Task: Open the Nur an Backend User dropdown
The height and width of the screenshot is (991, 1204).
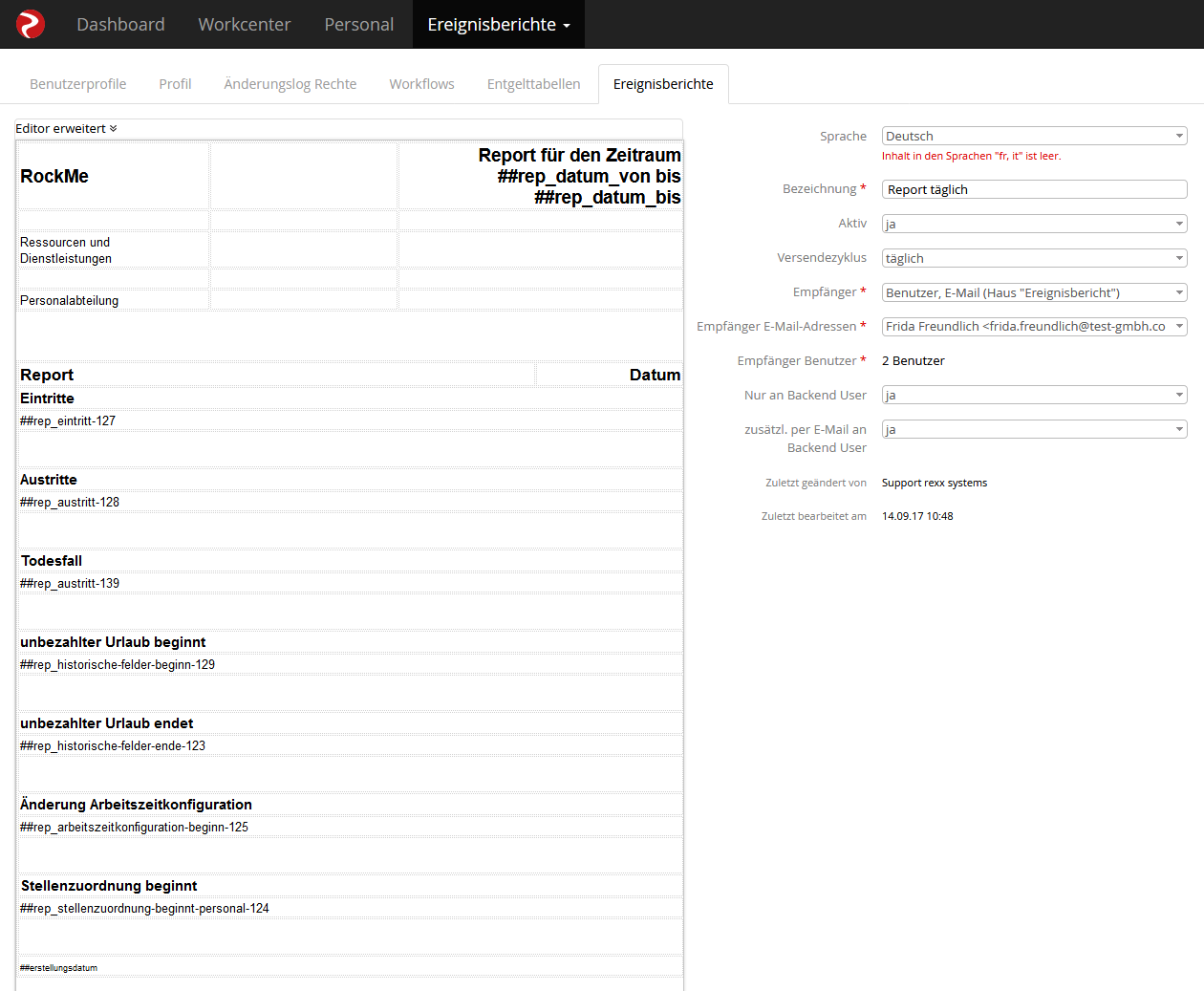Action: pyautogui.click(x=1034, y=395)
